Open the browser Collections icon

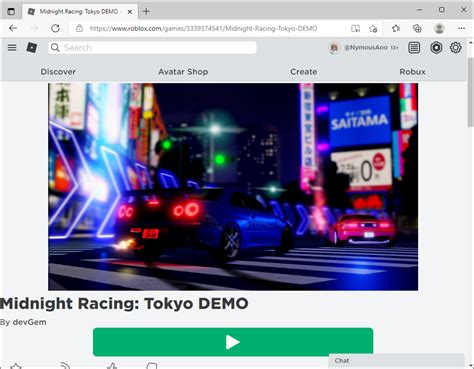point(417,28)
